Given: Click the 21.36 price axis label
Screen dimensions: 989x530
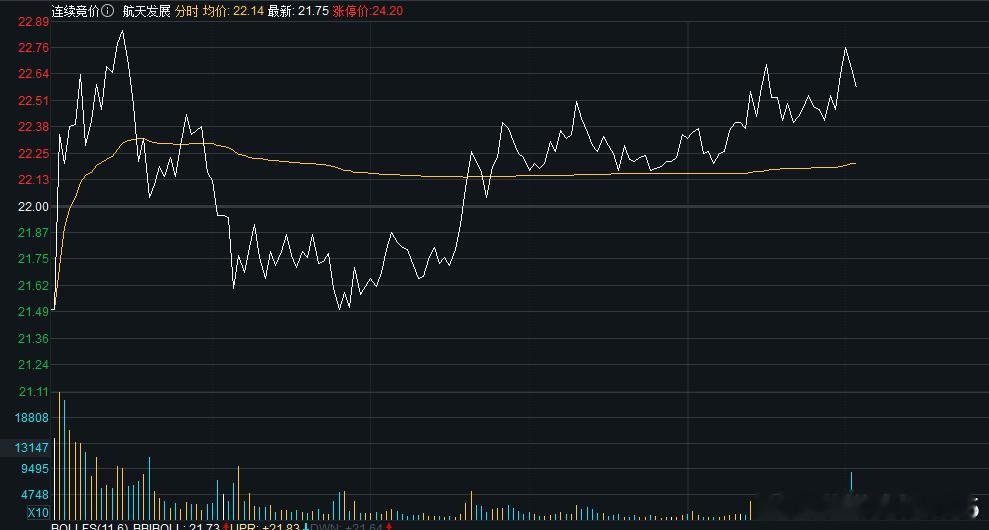Looking at the screenshot, I should coord(33,339).
